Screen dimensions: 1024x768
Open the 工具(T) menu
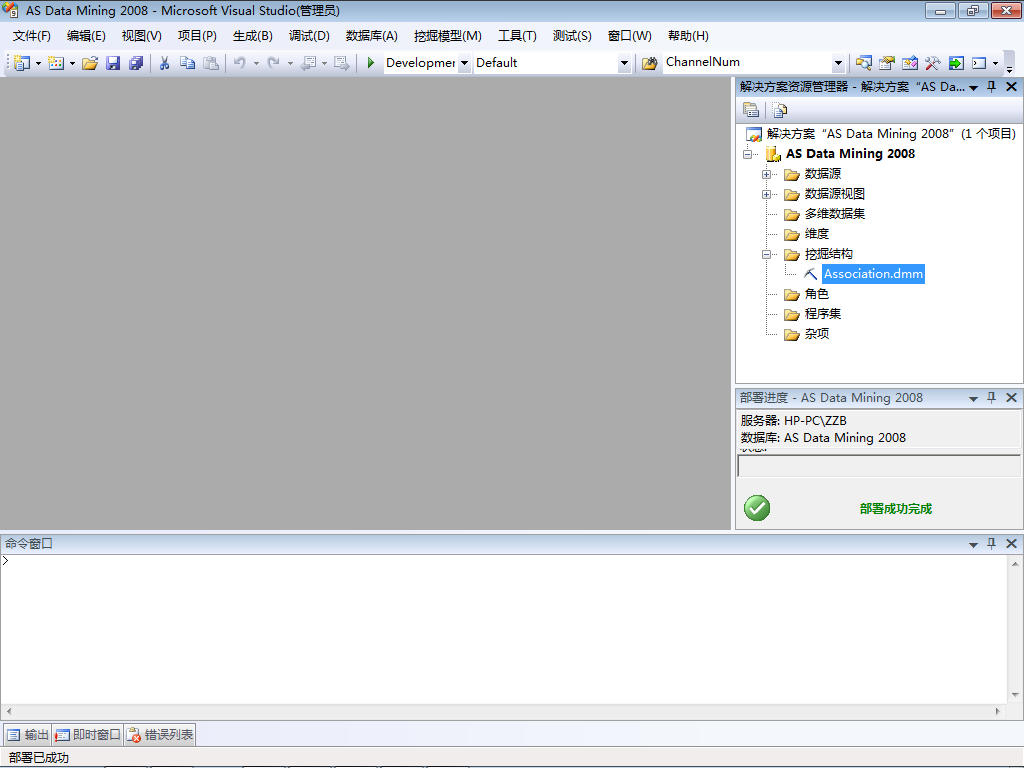click(x=517, y=36)
